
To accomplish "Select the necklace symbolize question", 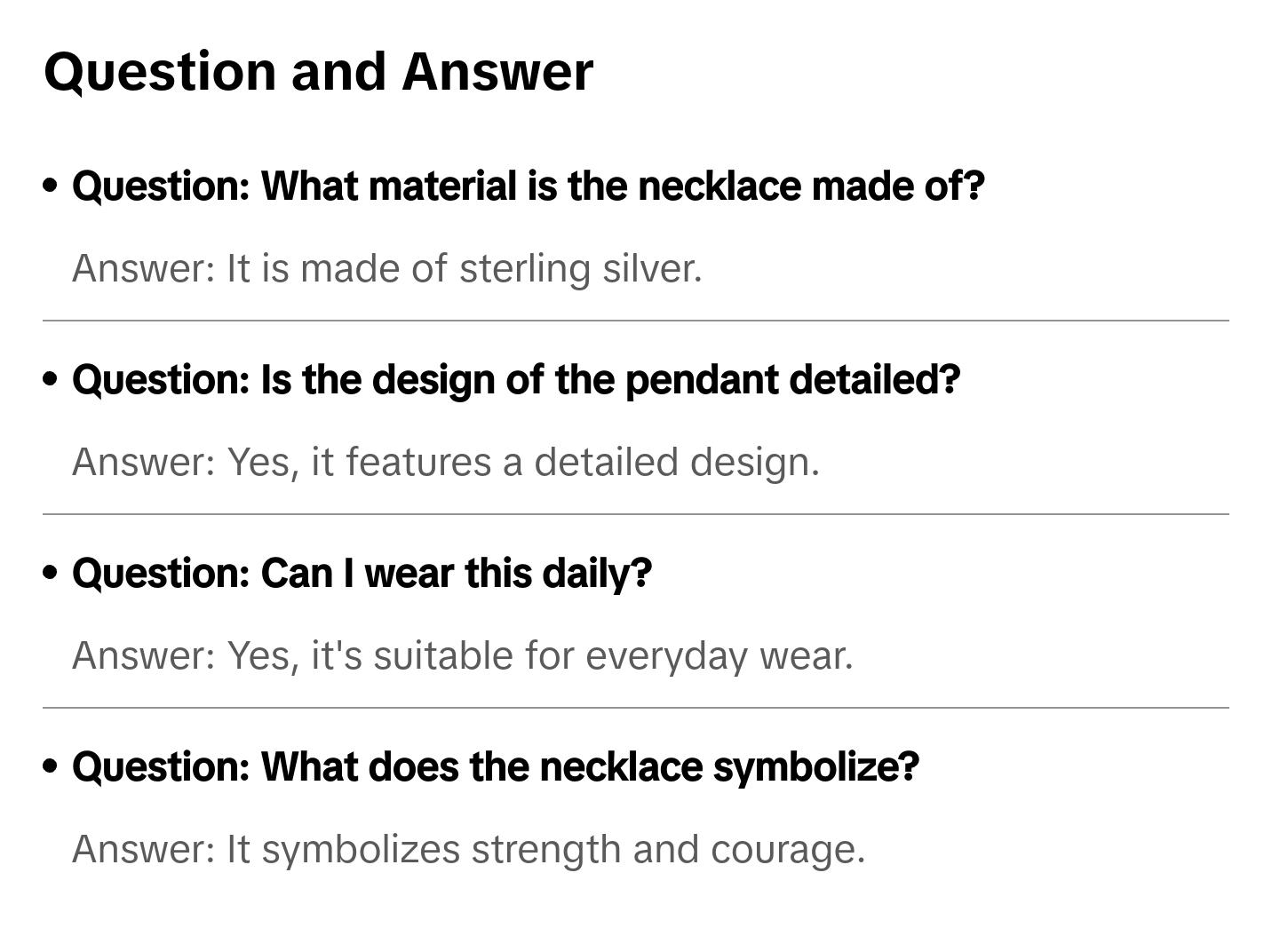I will point(496,767).
